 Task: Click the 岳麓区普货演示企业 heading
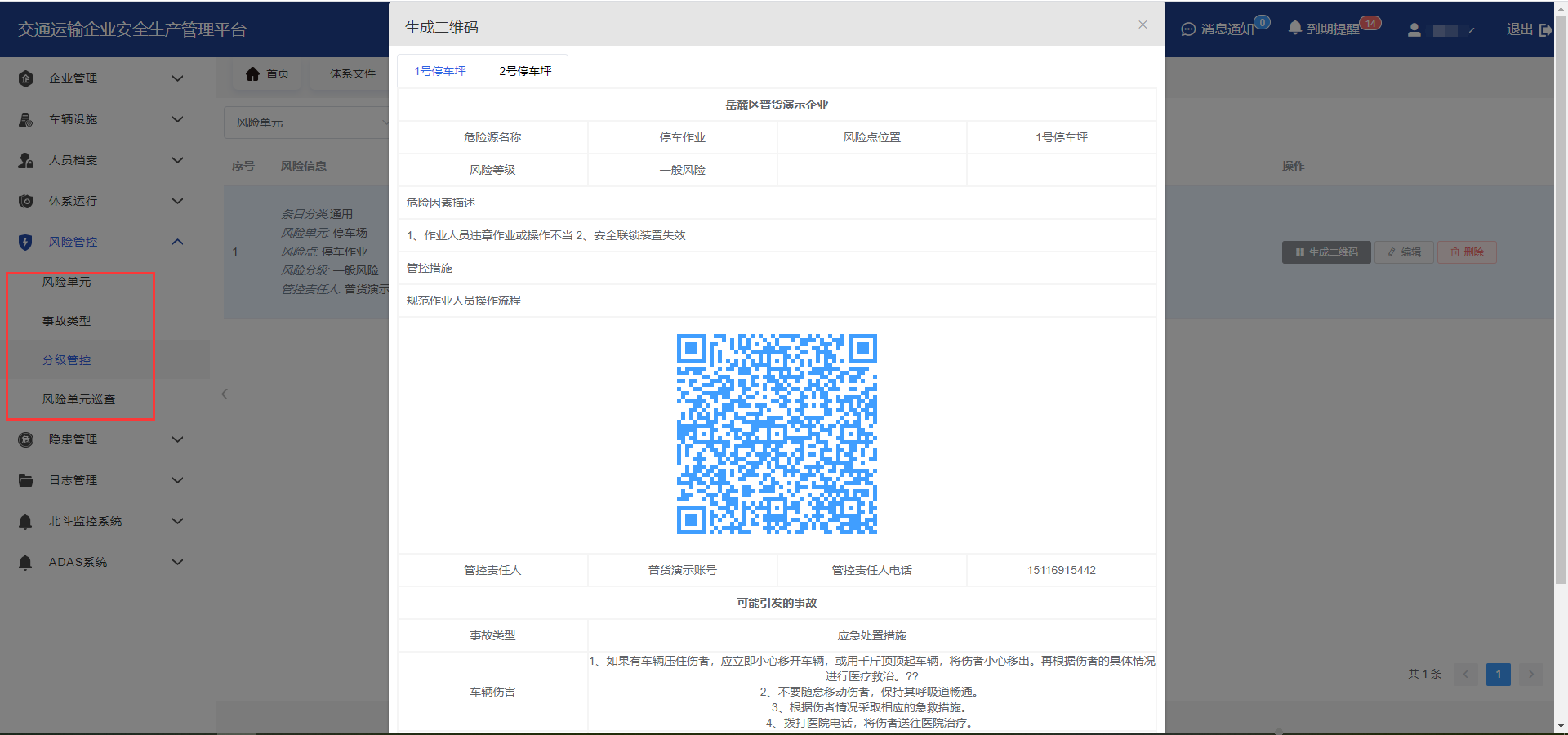tap(777, 105)
